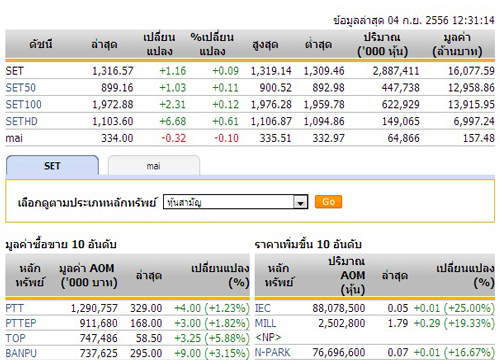Open the PTTEP stock link
500x360 pixels.
pos(21,323)
